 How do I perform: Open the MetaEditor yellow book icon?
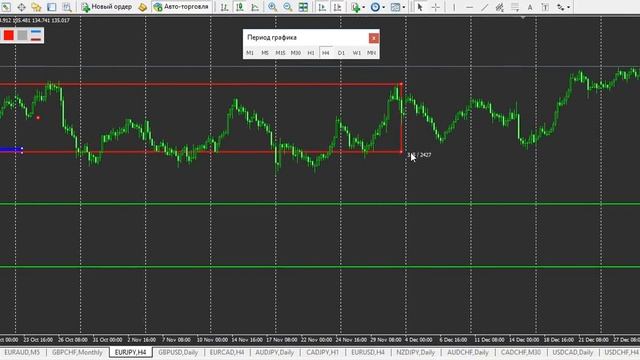(142, 7)
